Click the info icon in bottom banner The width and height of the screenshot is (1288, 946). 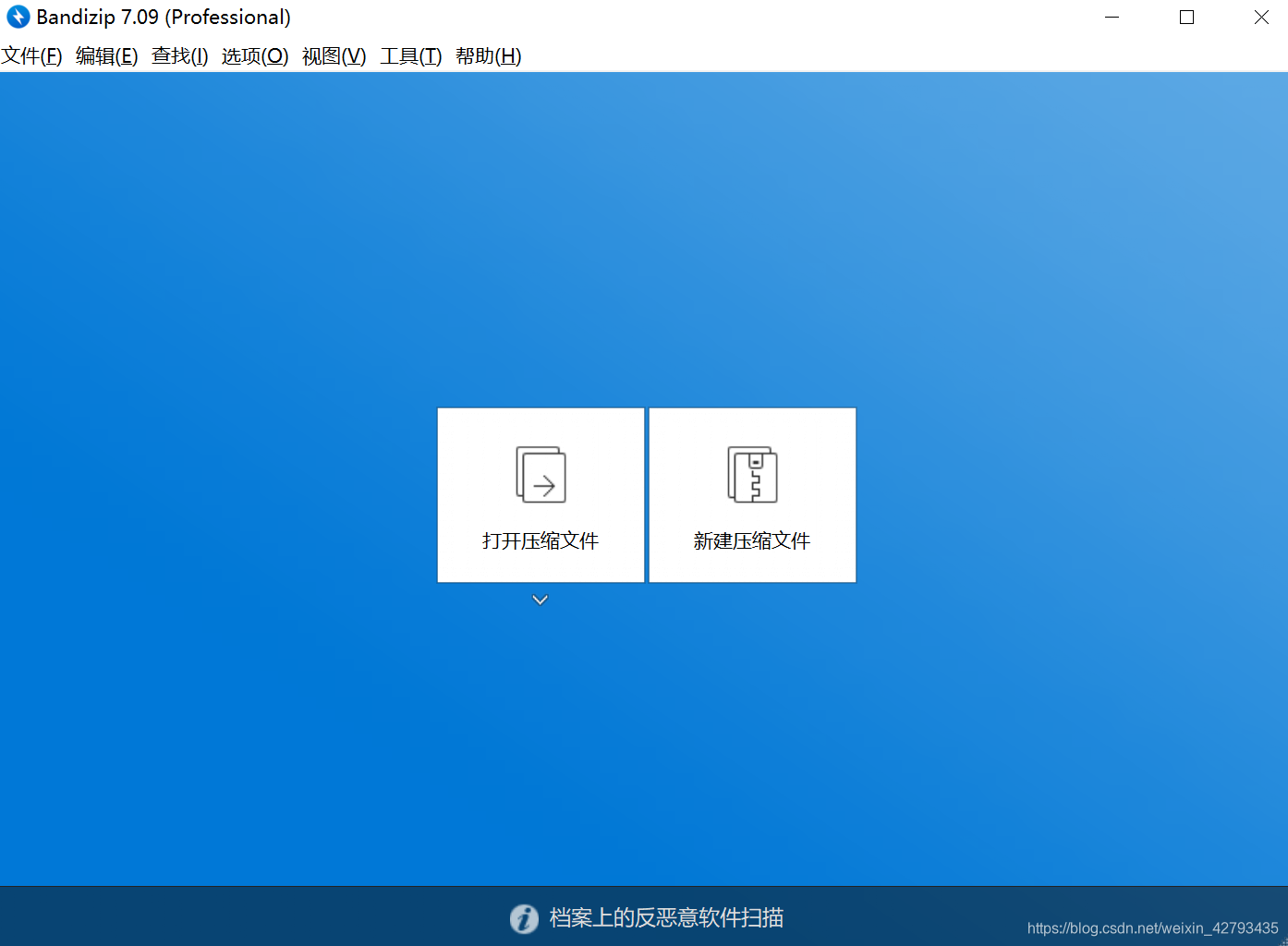(x=524, y=918)
